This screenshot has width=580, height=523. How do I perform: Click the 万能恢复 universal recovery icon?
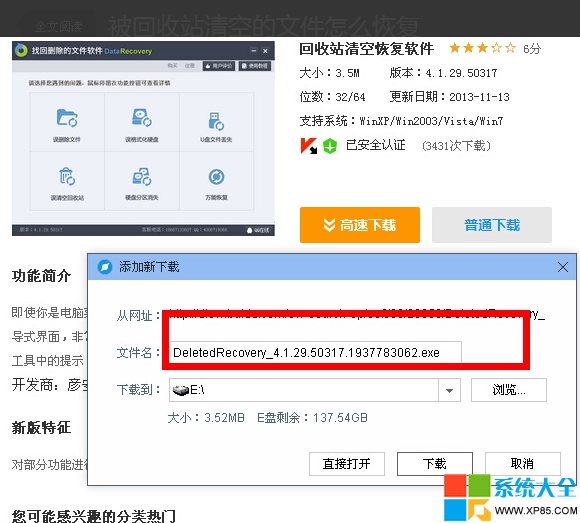pos(216,177)
